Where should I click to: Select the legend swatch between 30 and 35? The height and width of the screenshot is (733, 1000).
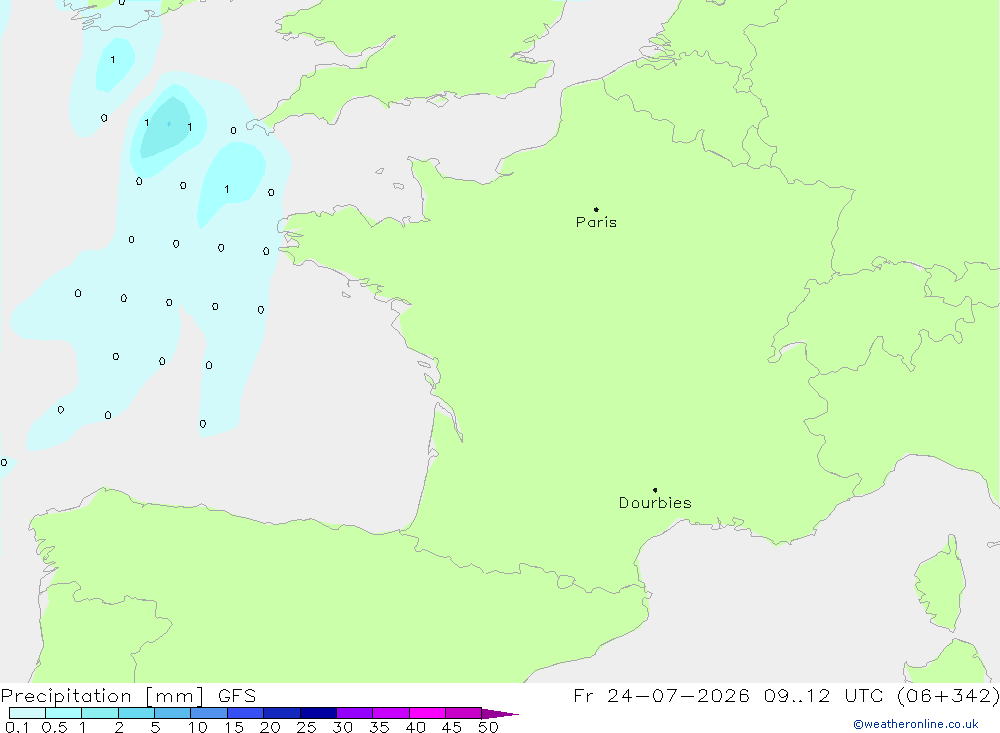355,713
